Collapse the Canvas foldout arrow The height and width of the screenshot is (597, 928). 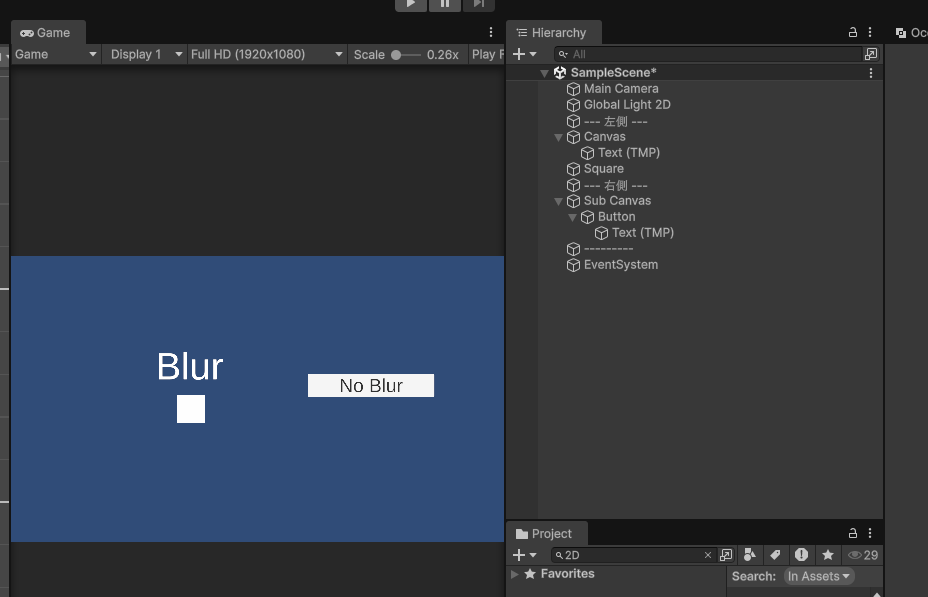558,137
